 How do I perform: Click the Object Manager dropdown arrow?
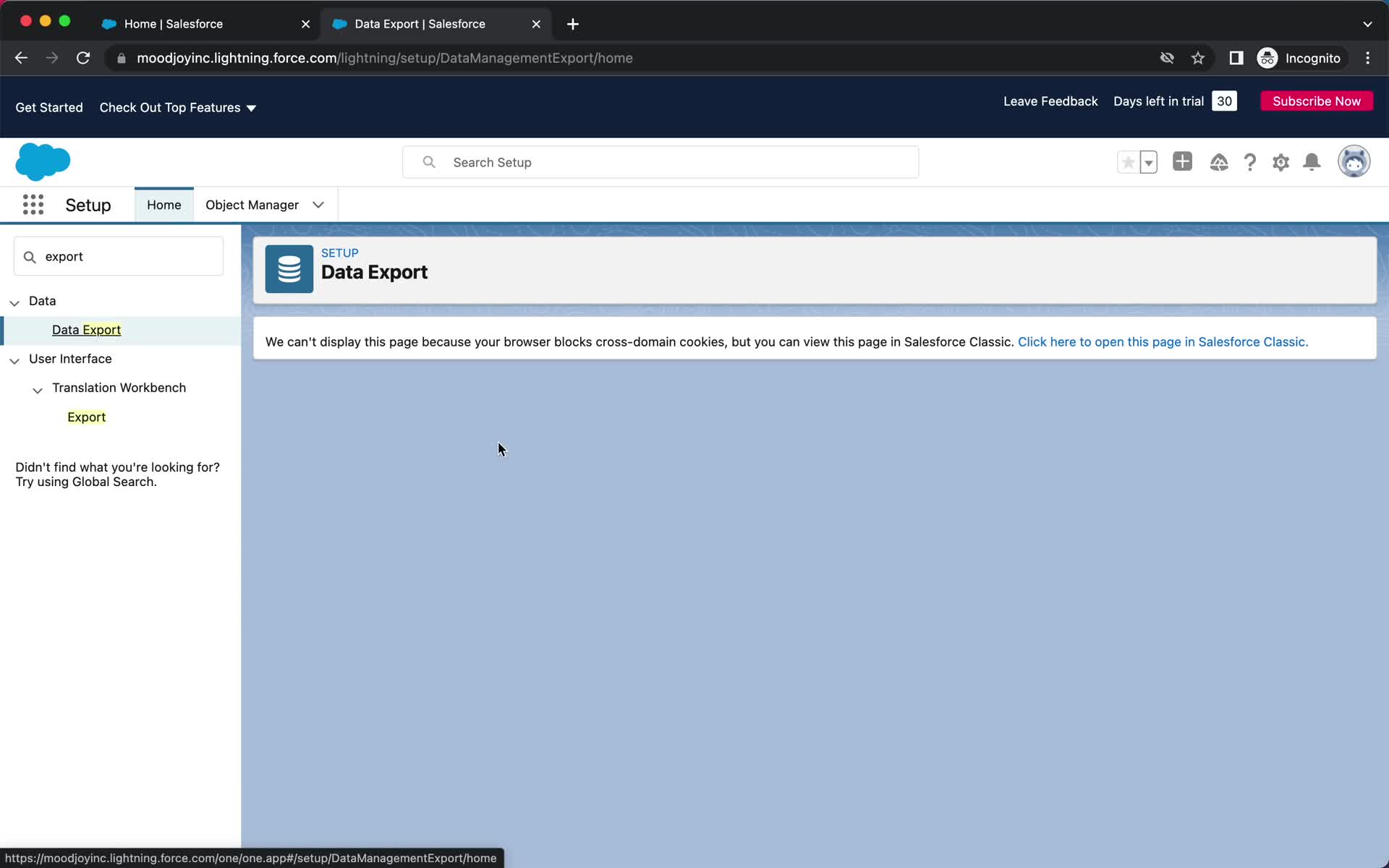(319, 205)
